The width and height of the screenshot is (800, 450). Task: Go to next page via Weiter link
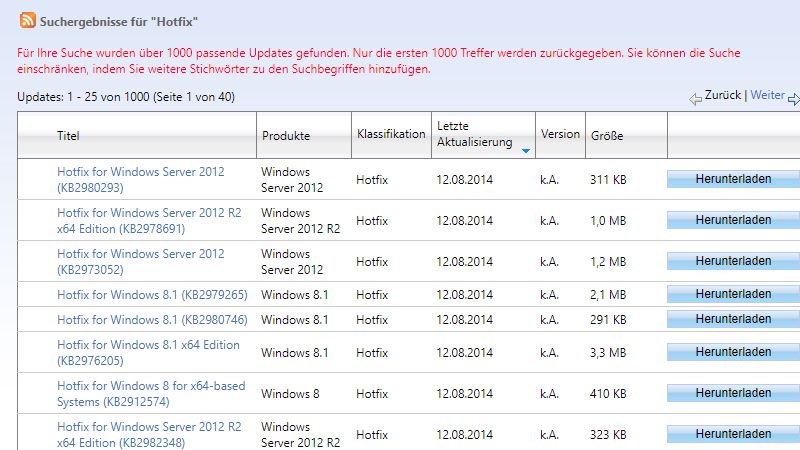tap(767, 95)
